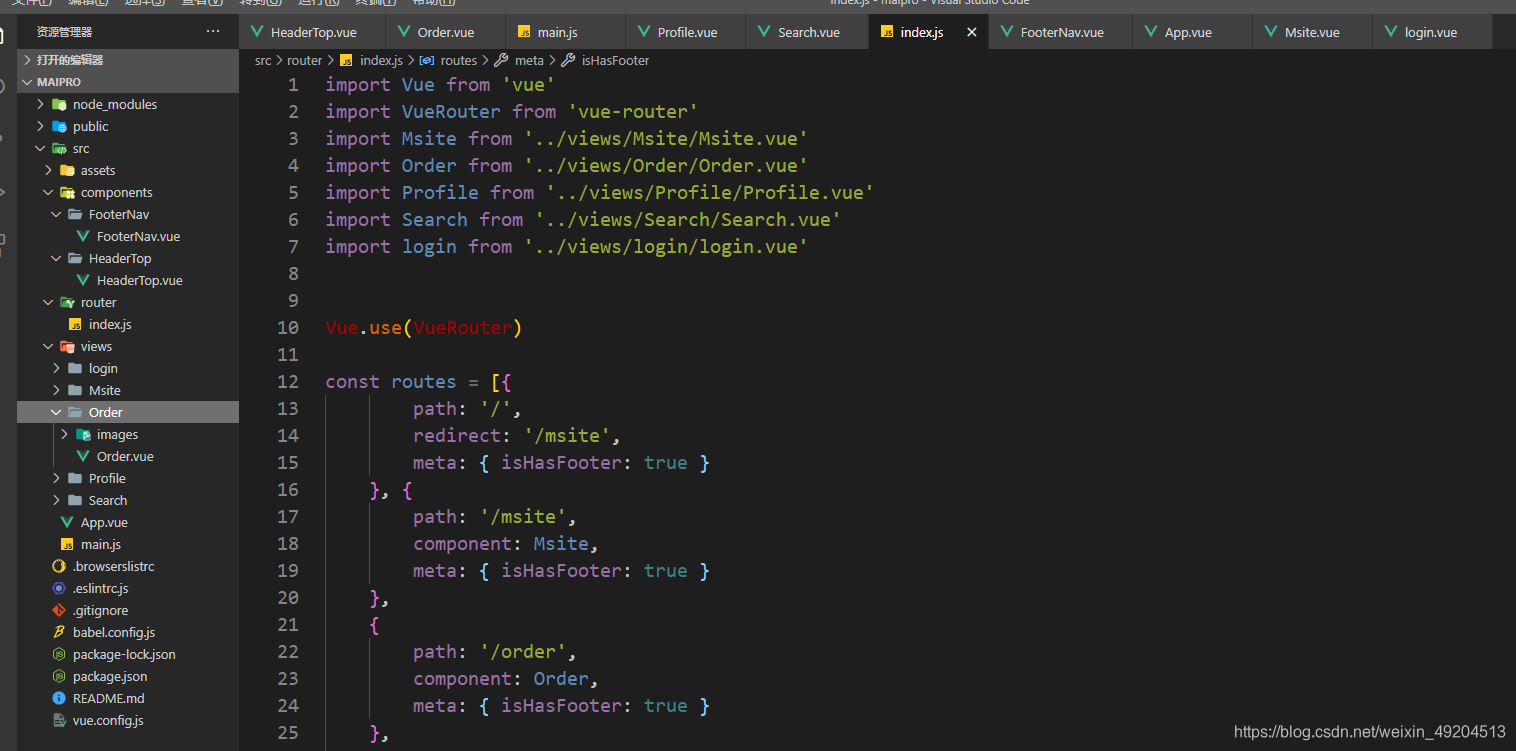Expand the 打开的编辑器 section
Viewport: 1516px width, 751px height.
28,60
